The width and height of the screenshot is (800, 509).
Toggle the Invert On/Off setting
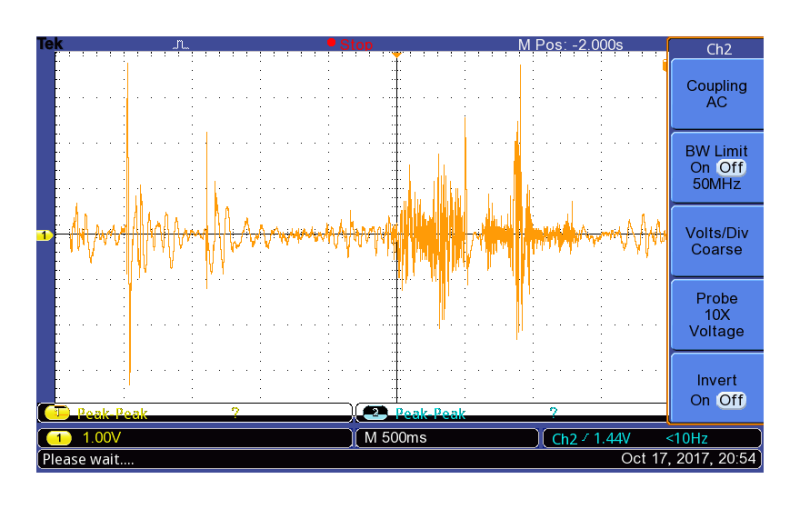pos(716,390)
